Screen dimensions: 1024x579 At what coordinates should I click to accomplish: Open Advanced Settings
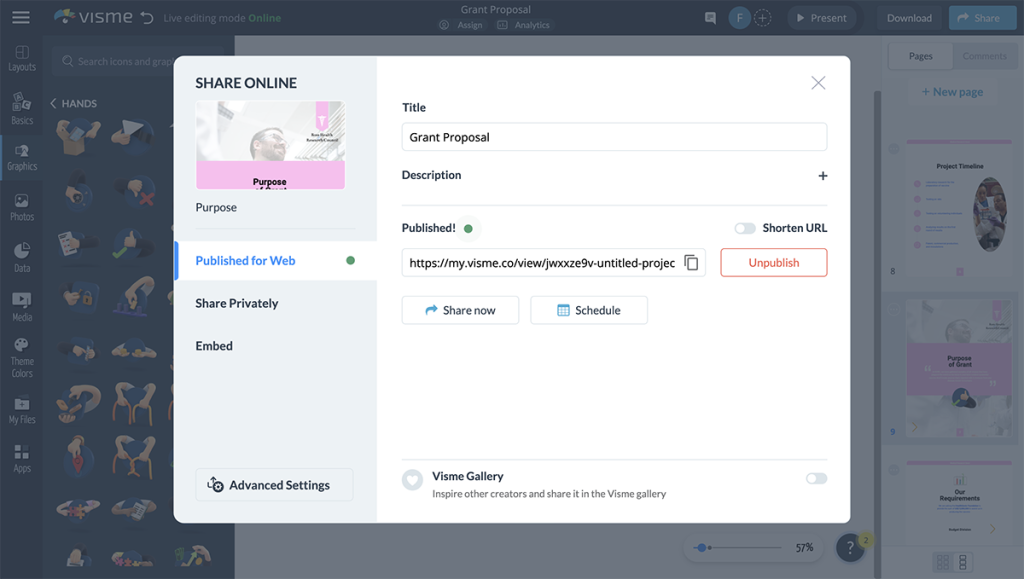click(274, 485)
